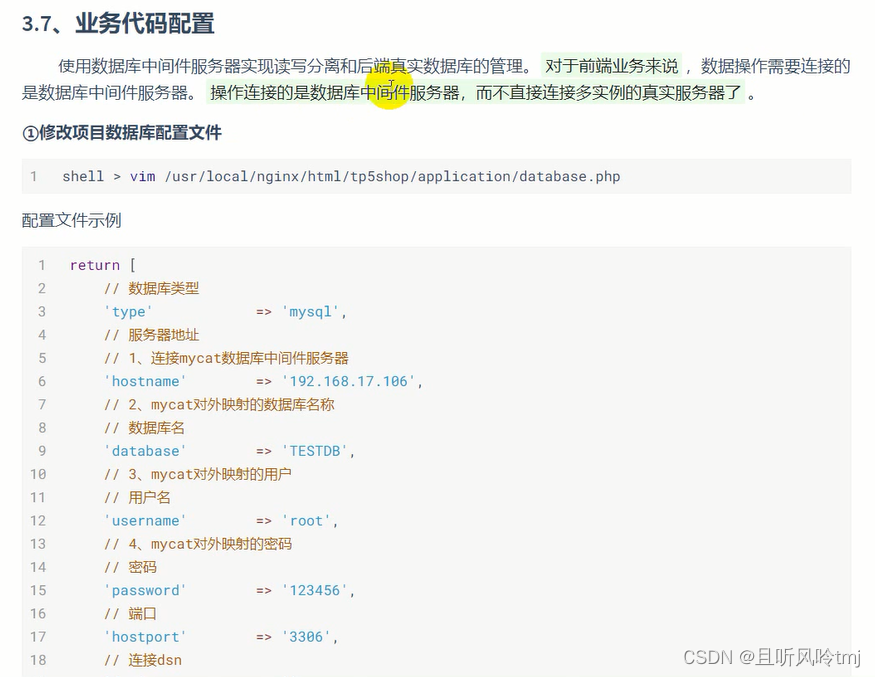Click line number 9 in the code block
This screenshot has height=677, width=875.
[38, 451]
